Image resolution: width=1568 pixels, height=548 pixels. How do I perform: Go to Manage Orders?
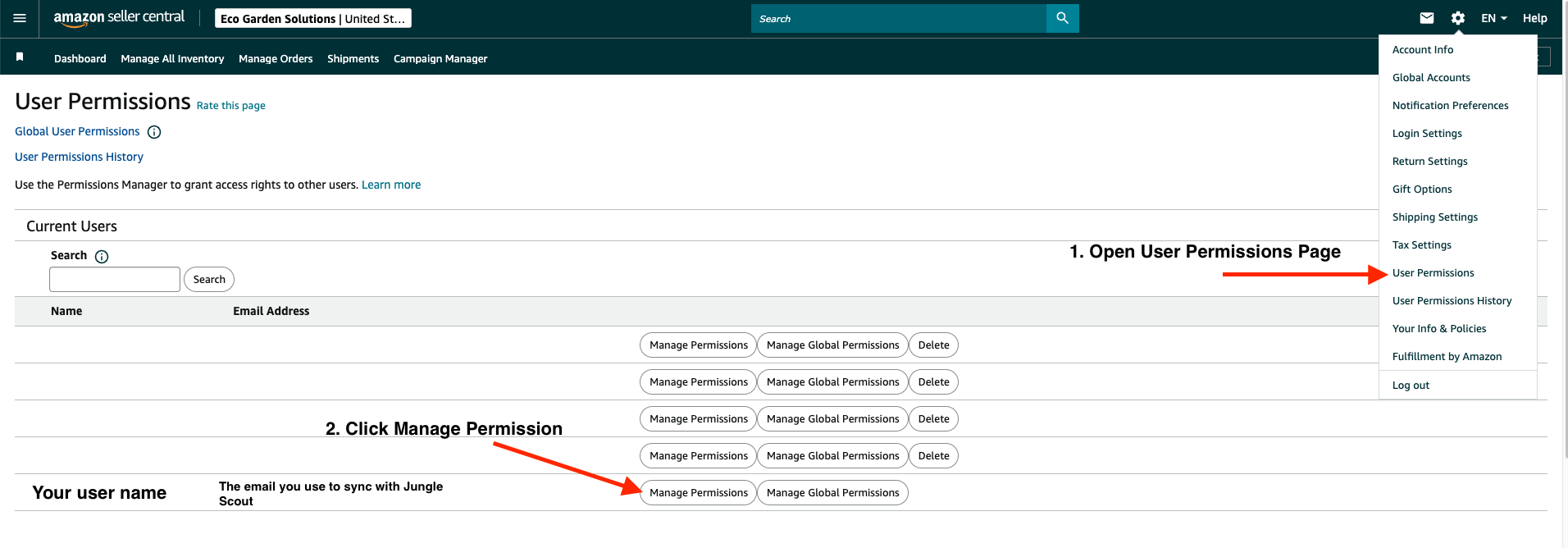pyautogui.click(x=276, y=58)
